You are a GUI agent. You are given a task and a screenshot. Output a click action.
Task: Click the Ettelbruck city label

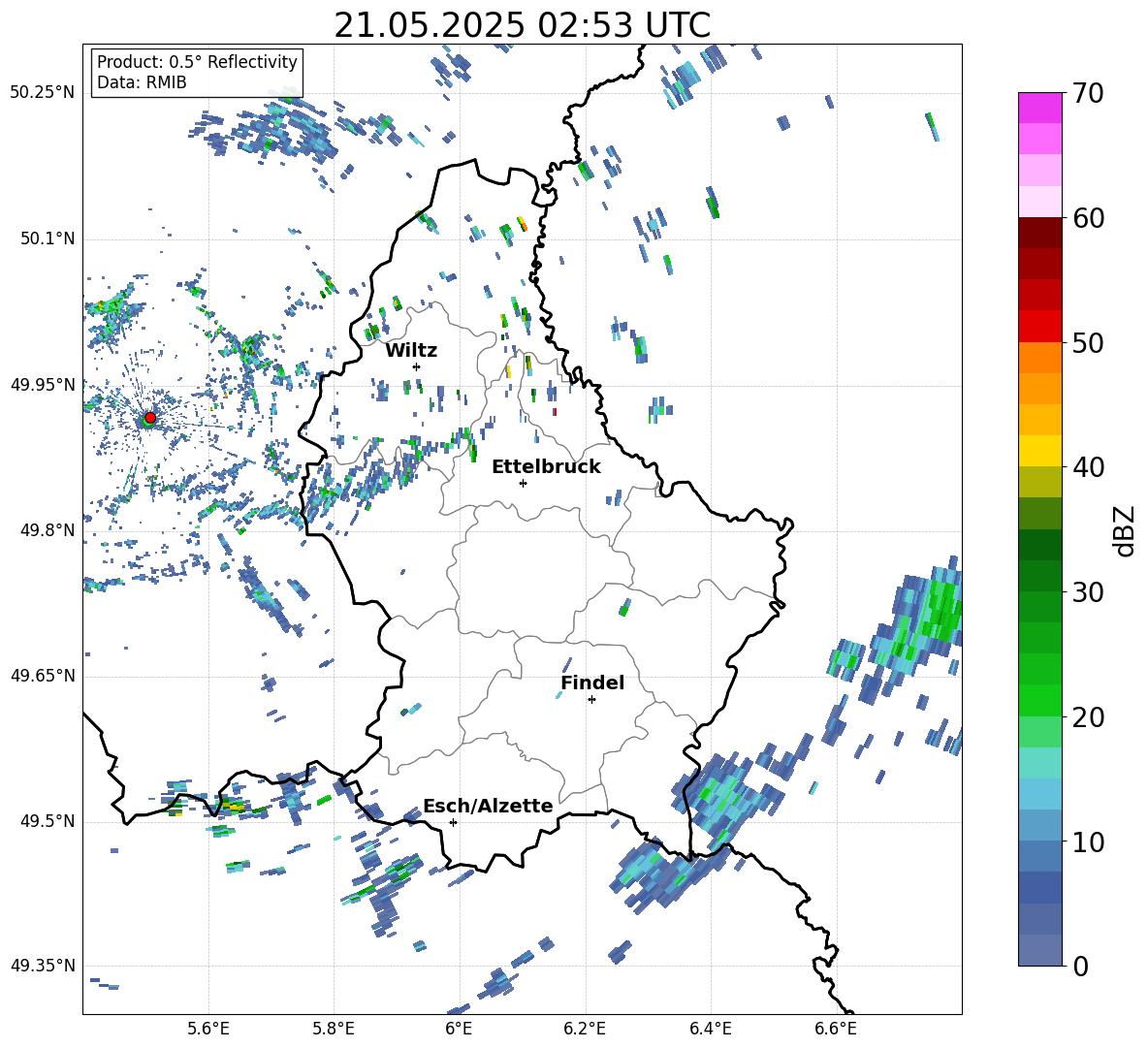546,467
